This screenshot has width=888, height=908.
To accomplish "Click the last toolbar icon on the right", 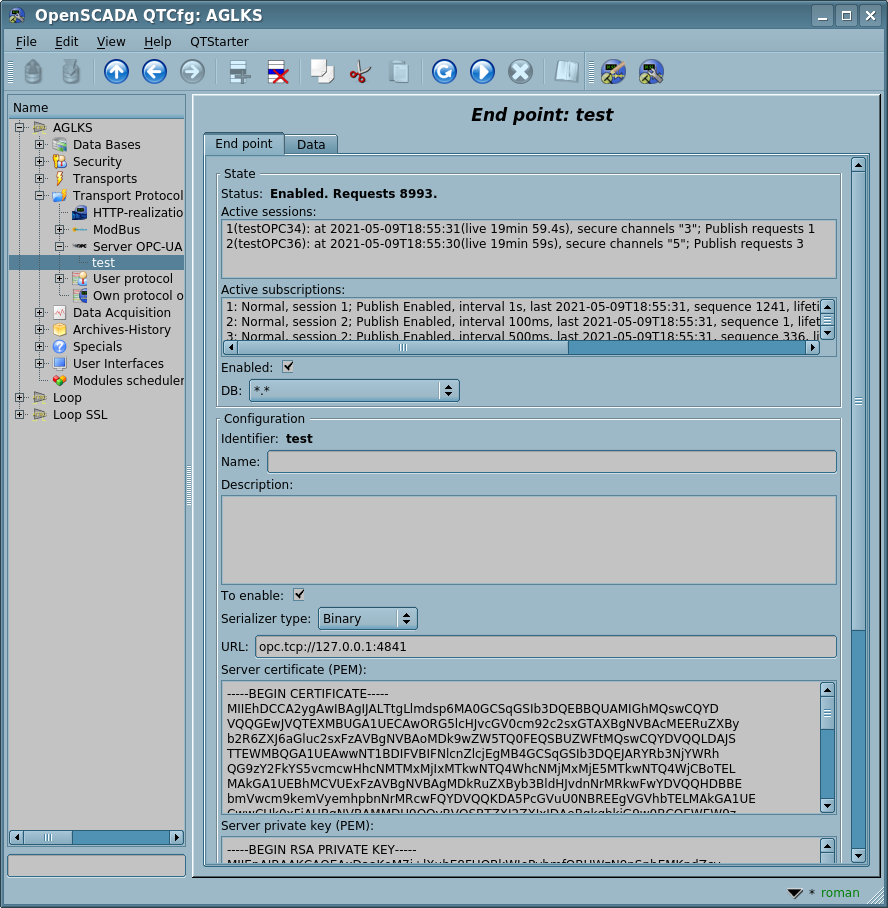I will point(651,72).
